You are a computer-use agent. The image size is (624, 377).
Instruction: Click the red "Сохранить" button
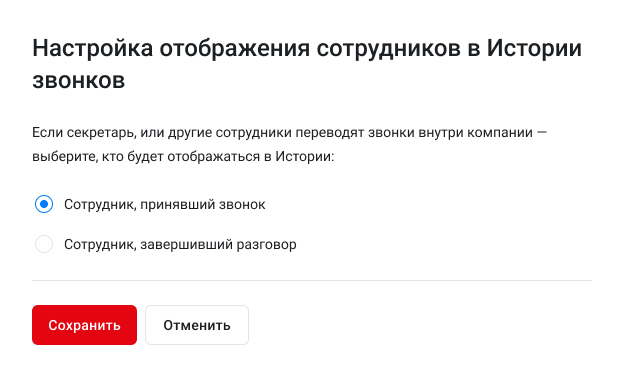pyautogui.click(x=84, y=325)
